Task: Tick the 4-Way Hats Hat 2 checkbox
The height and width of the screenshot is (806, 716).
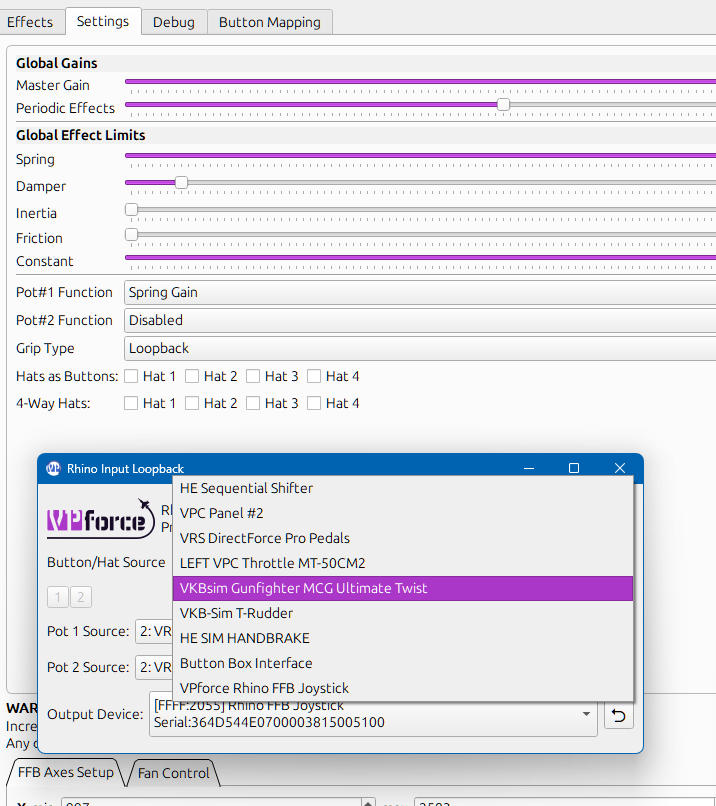Action: [192, 403]
